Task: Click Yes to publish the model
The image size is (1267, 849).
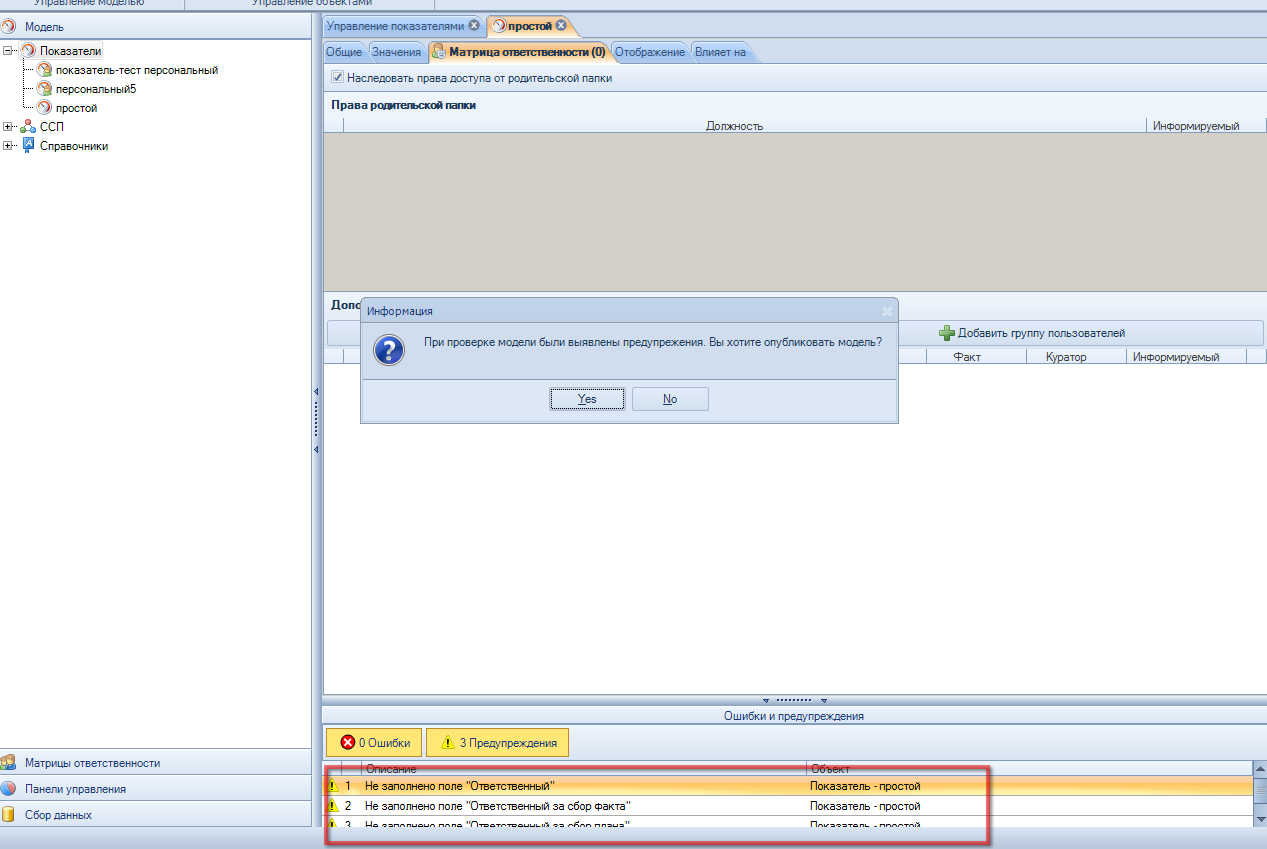Action: pos(587,399)
